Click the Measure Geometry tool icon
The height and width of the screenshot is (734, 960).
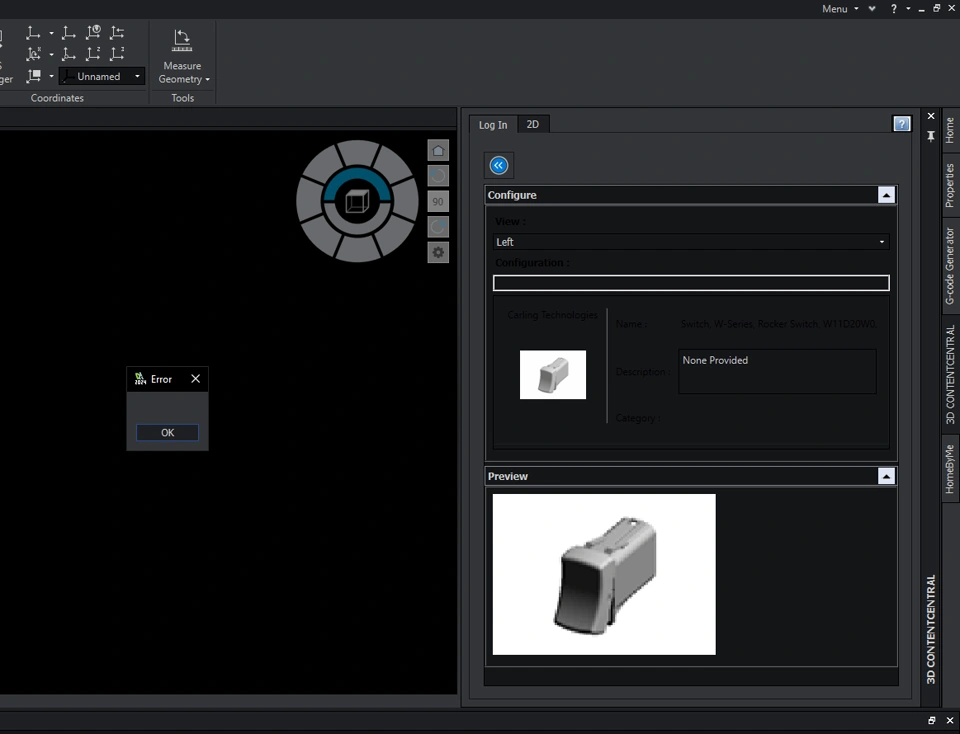point(182,40)
